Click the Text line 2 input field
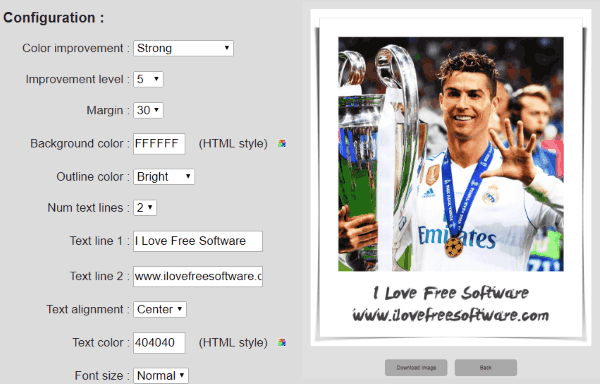 (x=198, y=276)
